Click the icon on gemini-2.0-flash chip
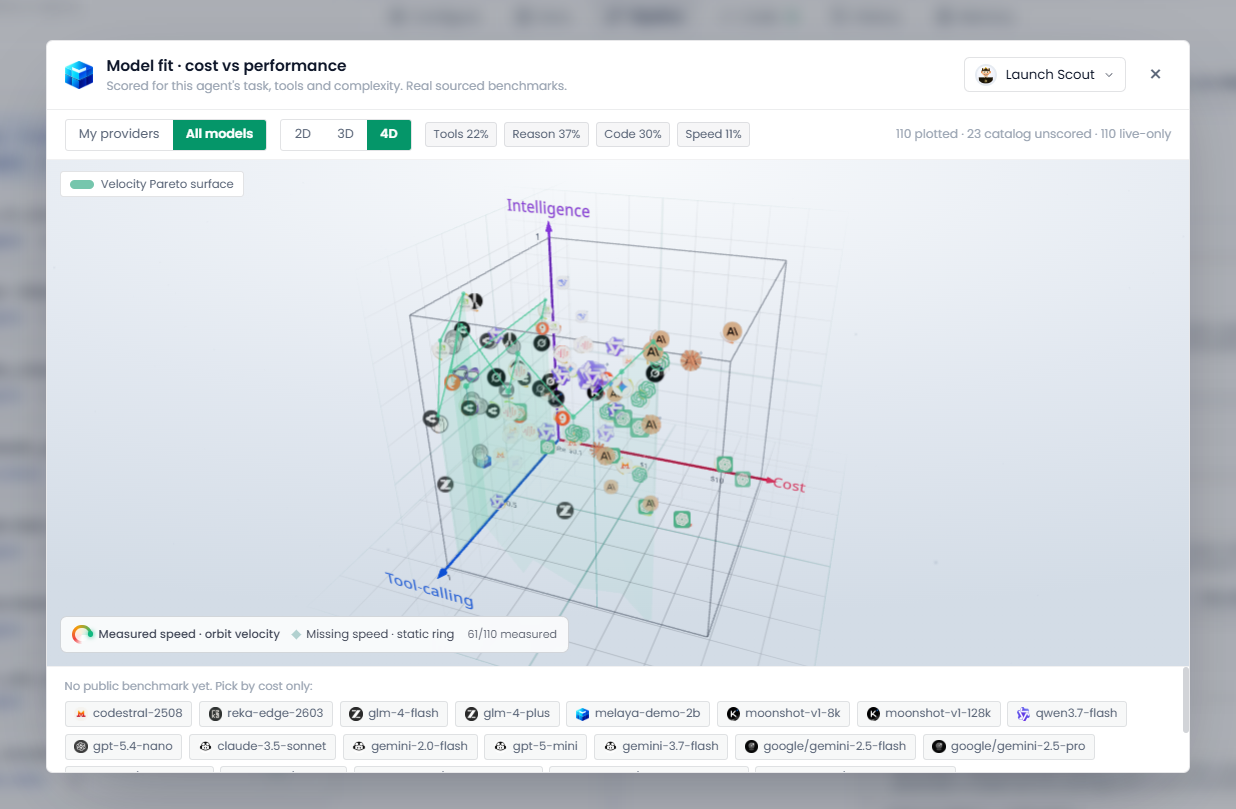This screenshot has width=1236, height=809. point(359,746)
